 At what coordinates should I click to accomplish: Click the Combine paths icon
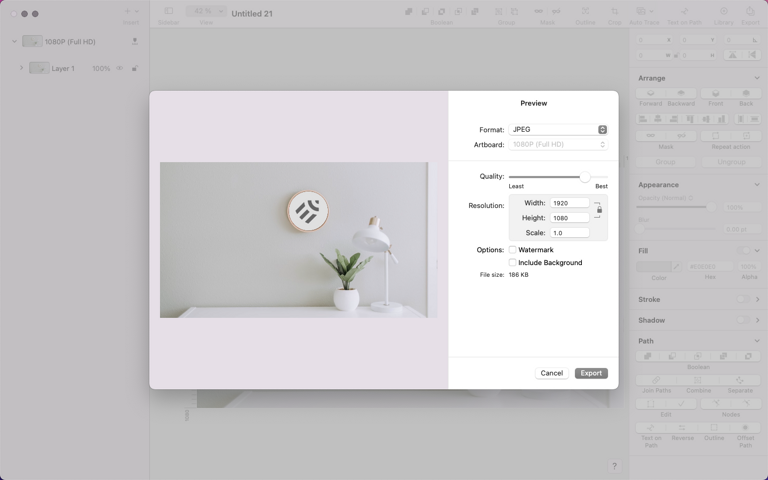tap(698, 380)
